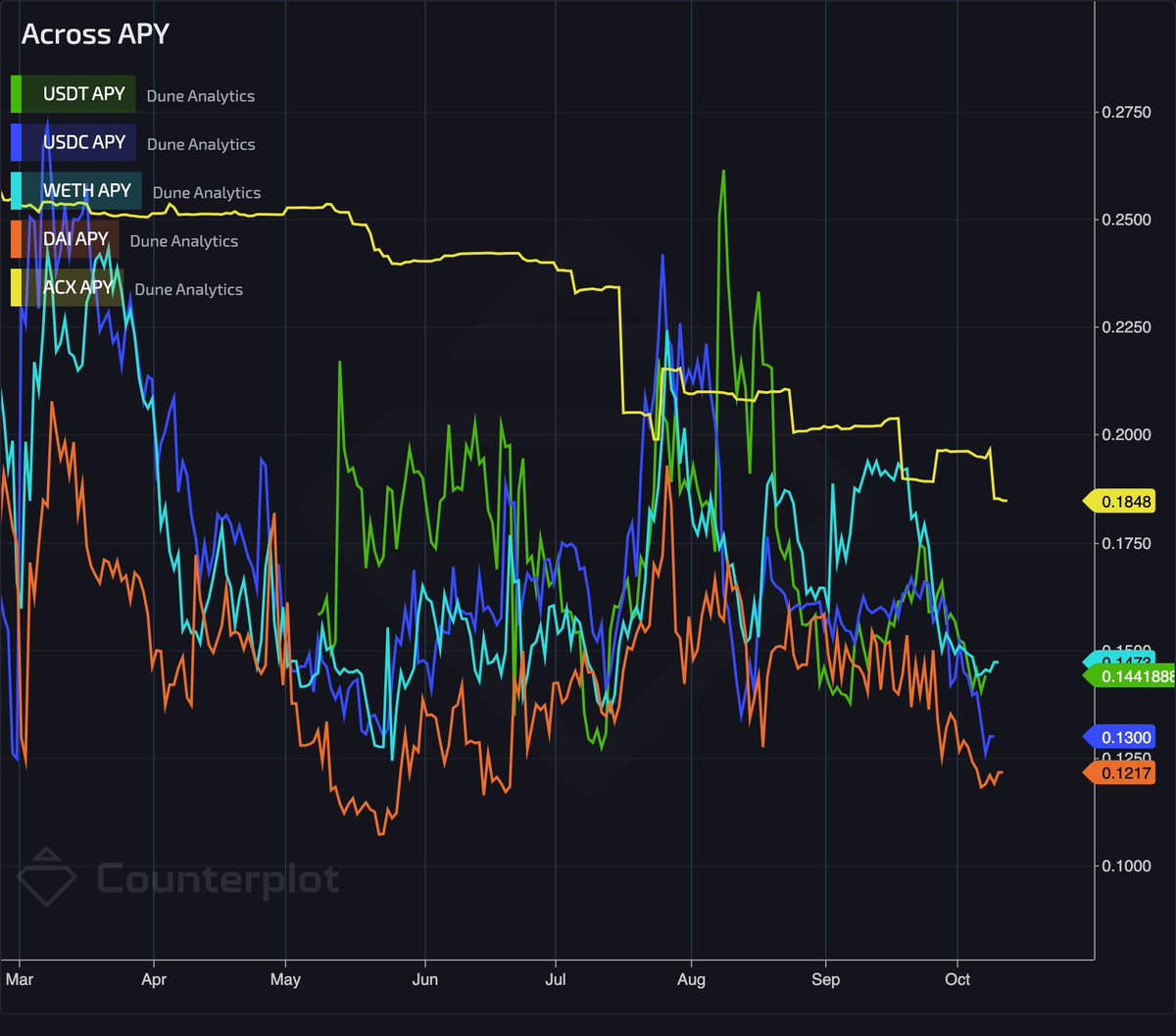
Task: Toggle the USDT APY legend entry
Action: 73,94
